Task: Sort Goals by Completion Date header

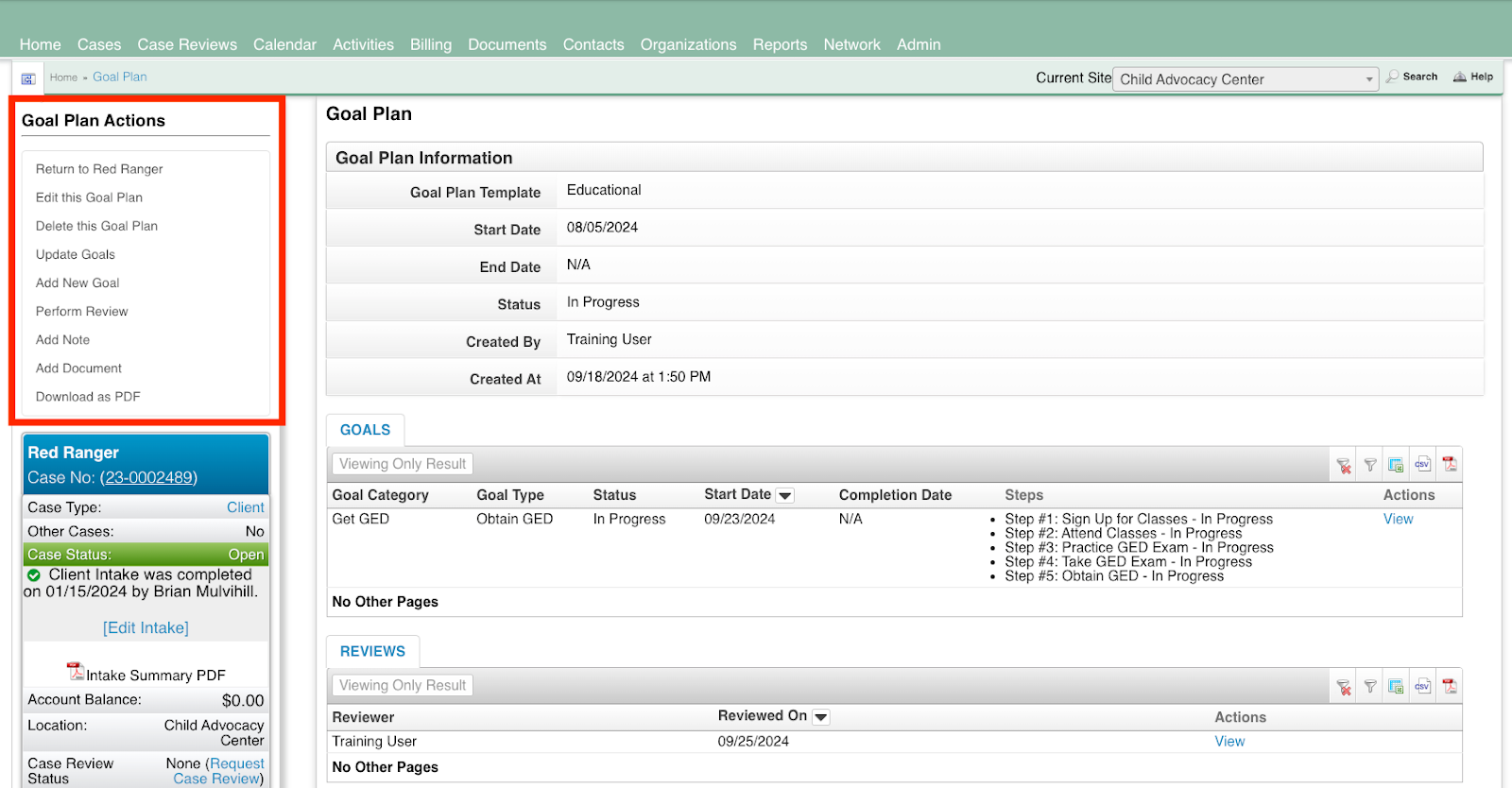Action: [x=895, y=495]
